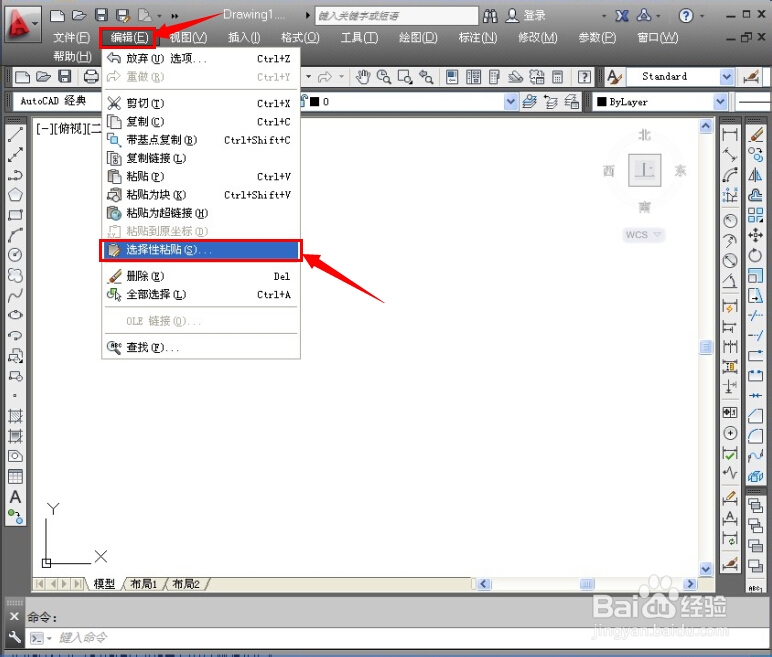Select the Hatch tool
The image size is (772, 657).
click(15, 416)
